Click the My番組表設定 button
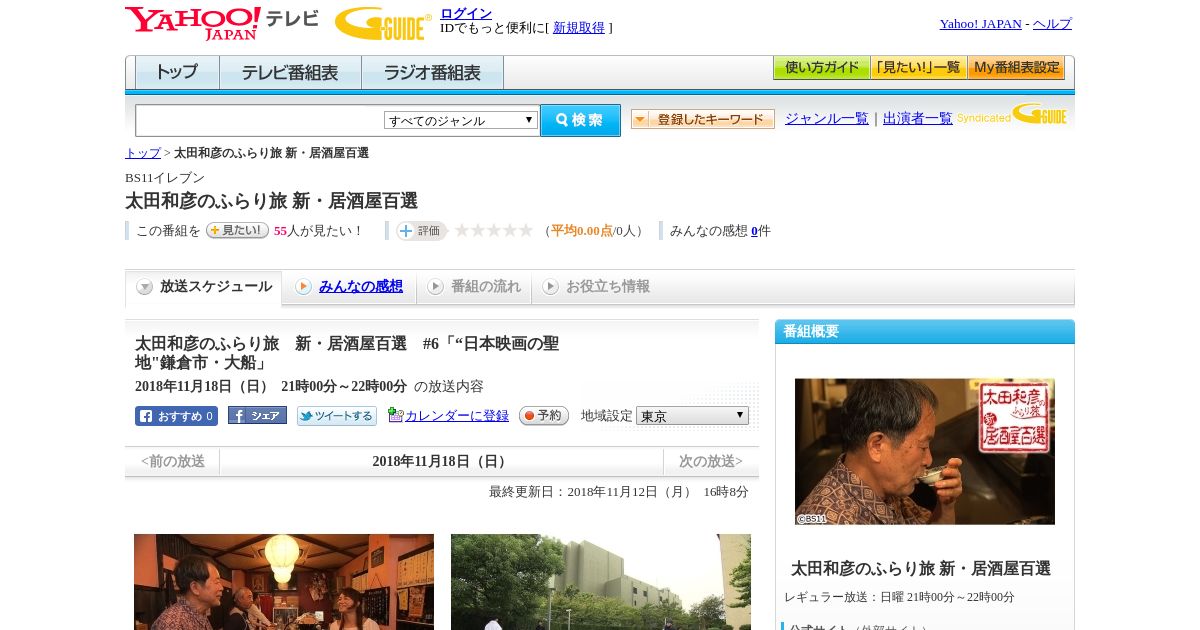 [x=1016, y=68]
